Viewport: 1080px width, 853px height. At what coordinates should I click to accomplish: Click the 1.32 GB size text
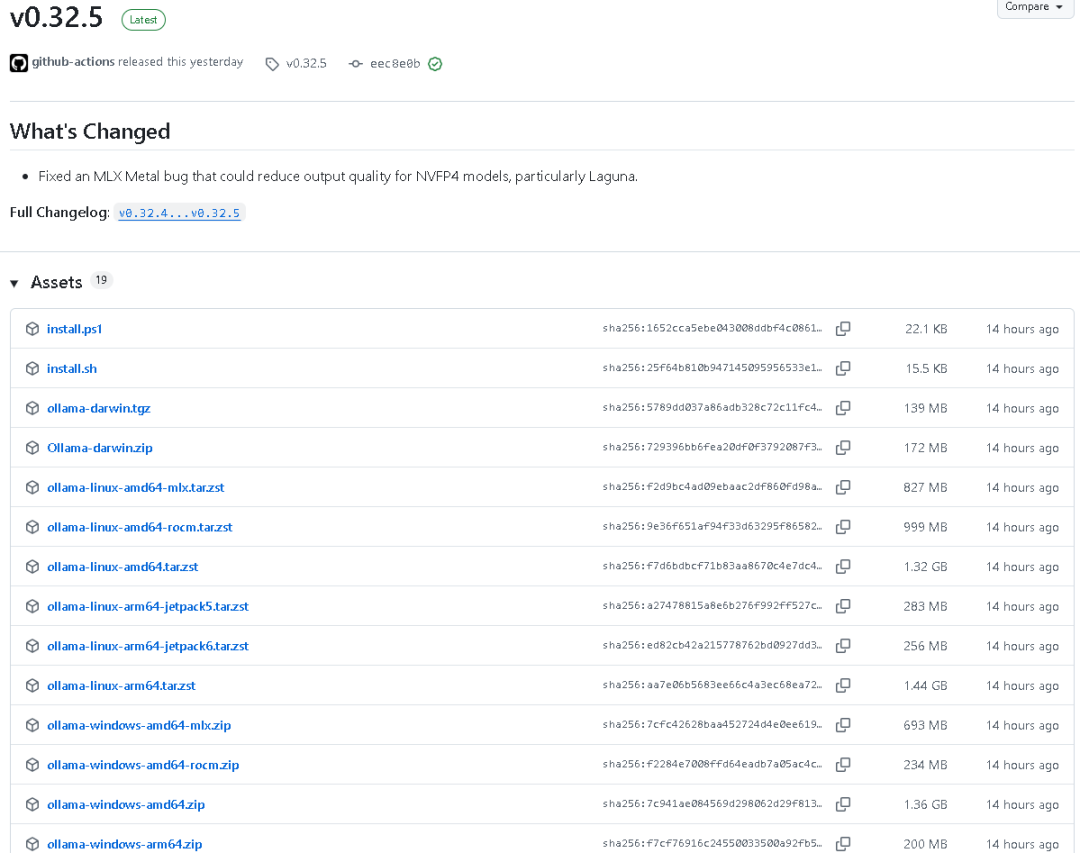tap(925, 566)
